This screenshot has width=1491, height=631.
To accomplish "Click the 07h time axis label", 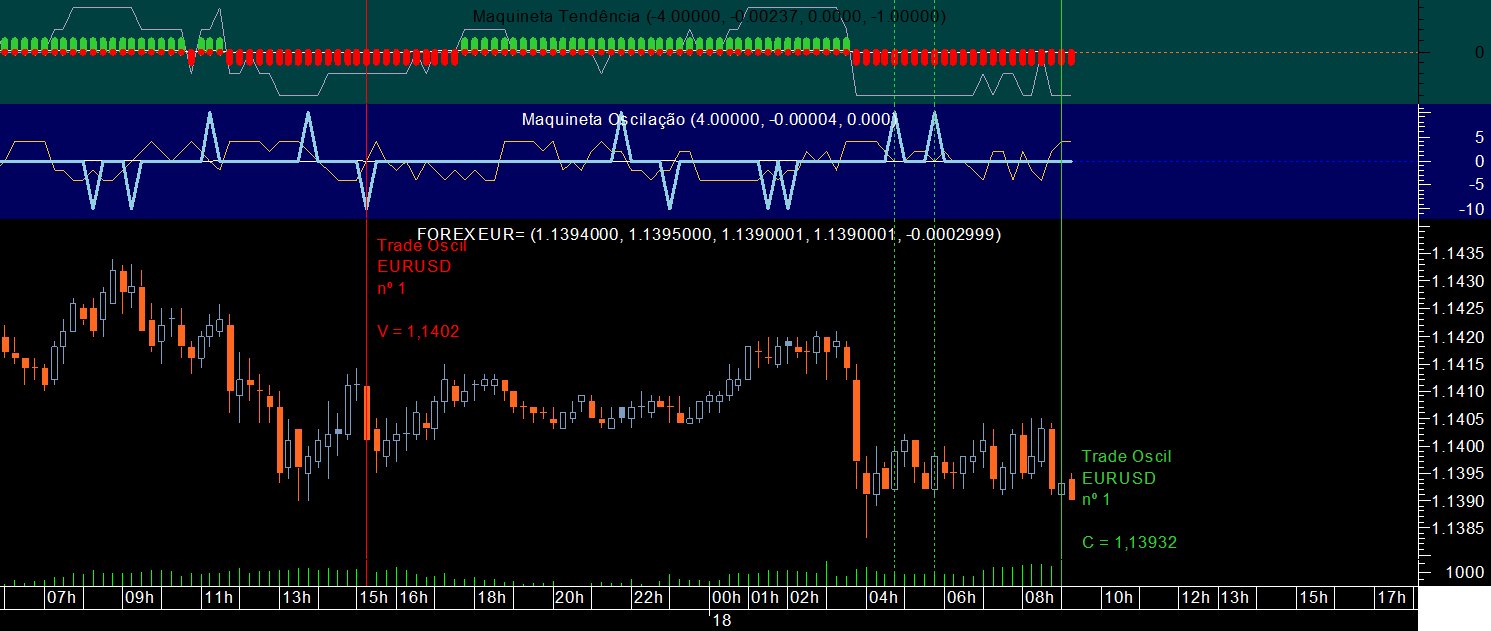I will click(x=61, y=597).
